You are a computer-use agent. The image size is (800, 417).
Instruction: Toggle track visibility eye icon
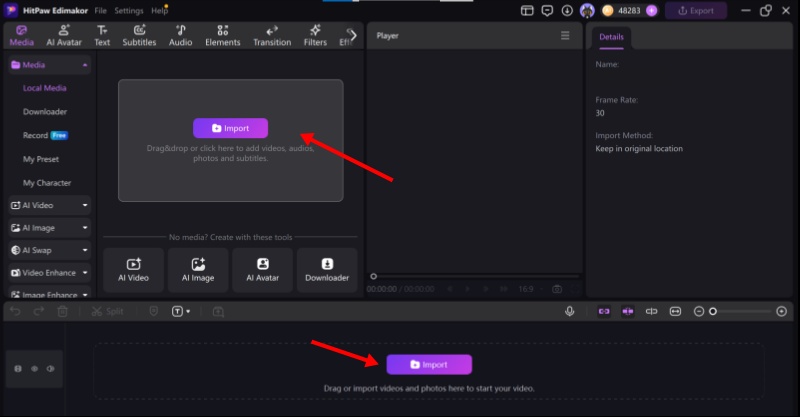click(34, 369)
